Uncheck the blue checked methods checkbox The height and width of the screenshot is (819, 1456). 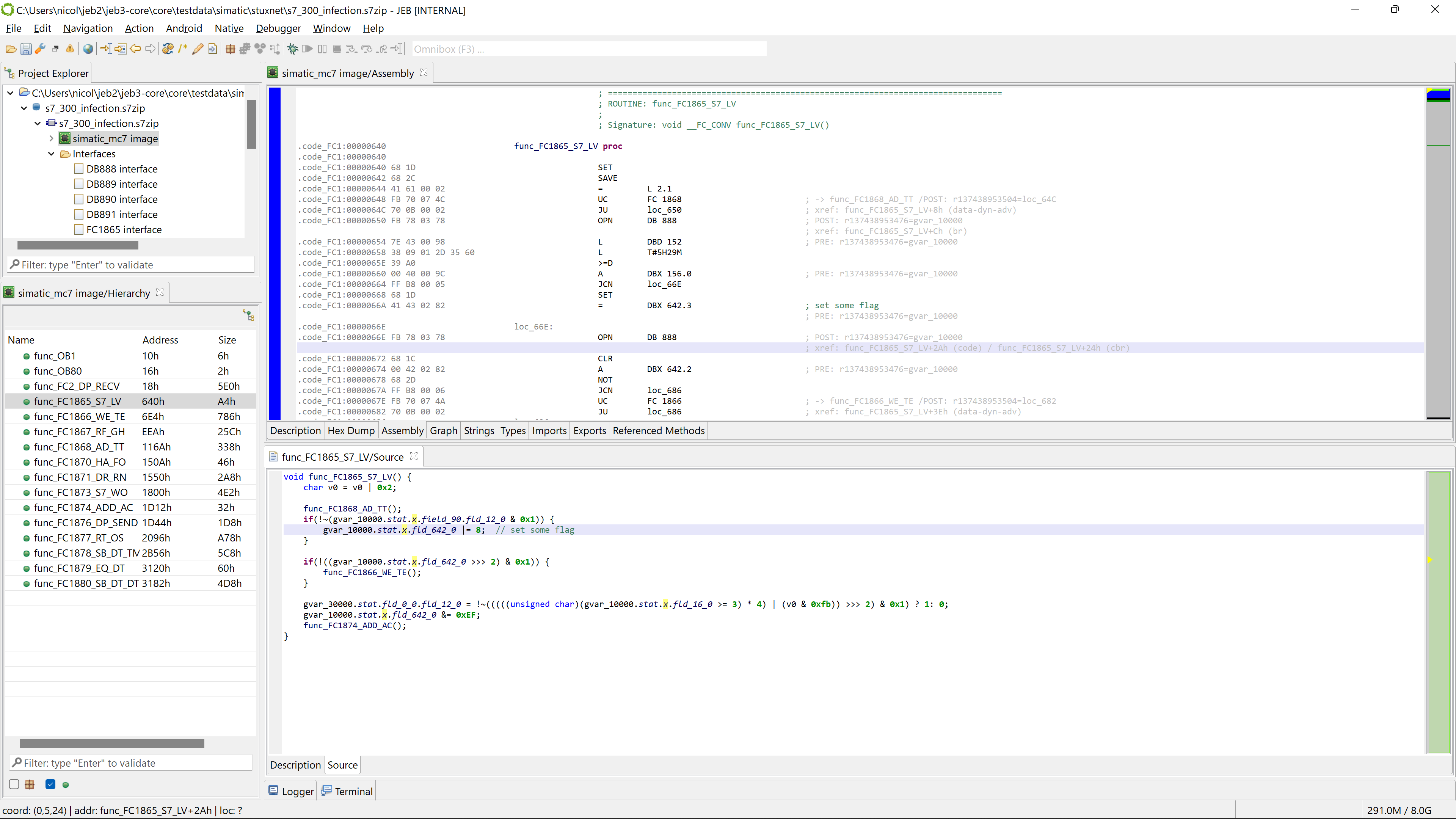[50, 784]
